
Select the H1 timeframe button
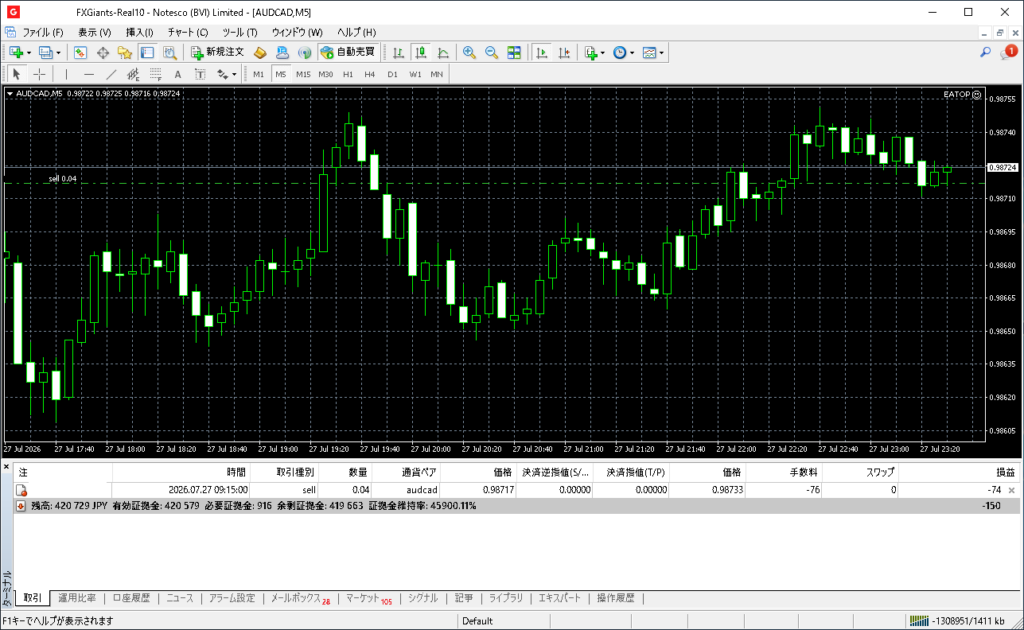point(348,74)
